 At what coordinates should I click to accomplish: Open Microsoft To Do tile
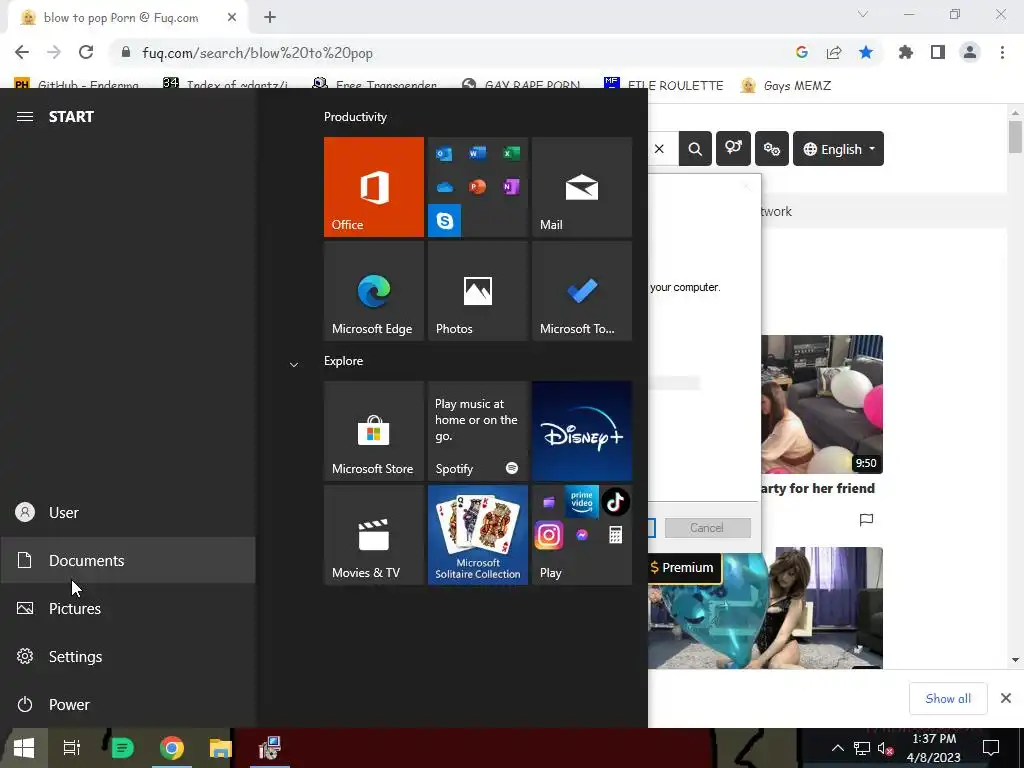(x=582, y=291)
